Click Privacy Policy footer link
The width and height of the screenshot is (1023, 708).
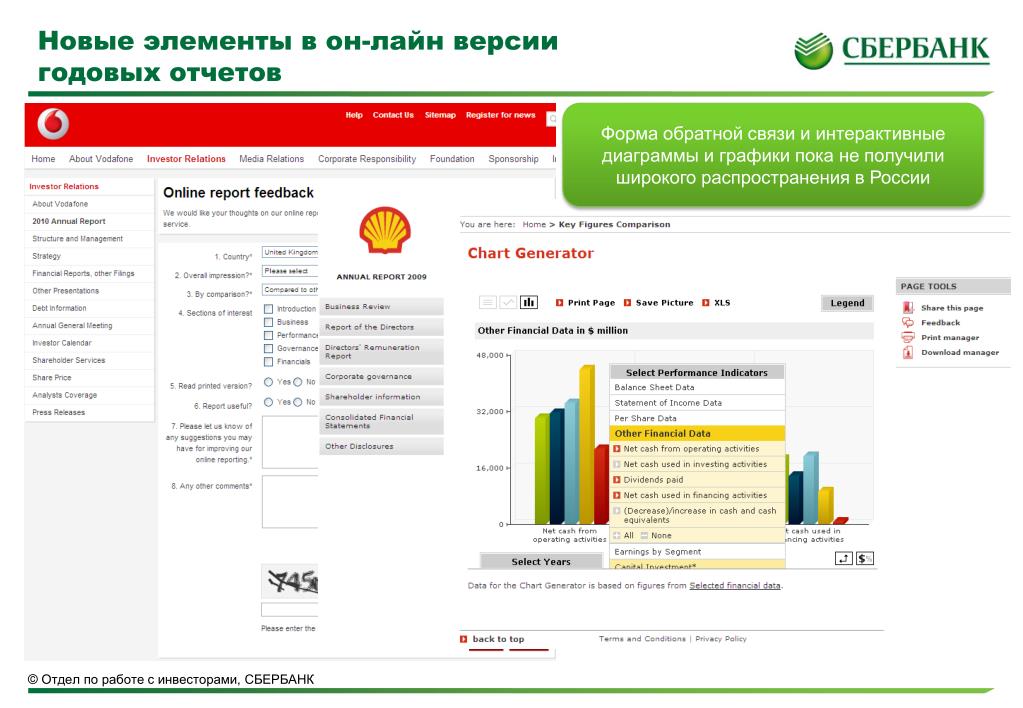(721, 639)
